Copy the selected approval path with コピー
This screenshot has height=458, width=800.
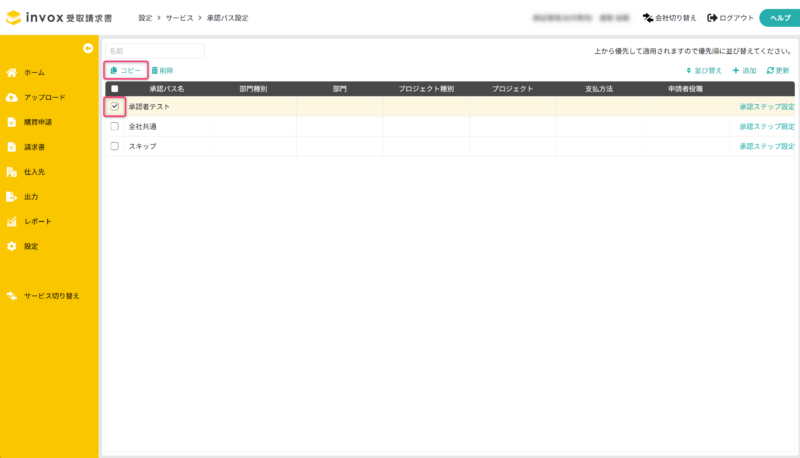pos(126,70)
